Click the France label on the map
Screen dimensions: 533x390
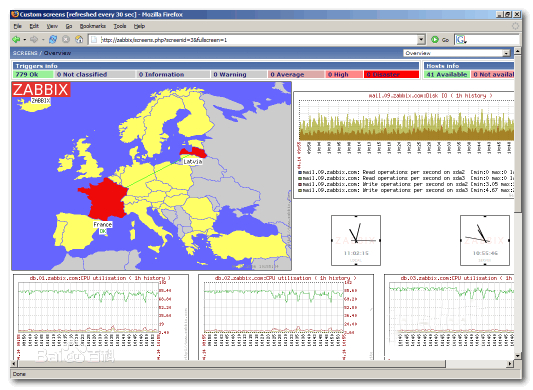(x=103, y=224)
